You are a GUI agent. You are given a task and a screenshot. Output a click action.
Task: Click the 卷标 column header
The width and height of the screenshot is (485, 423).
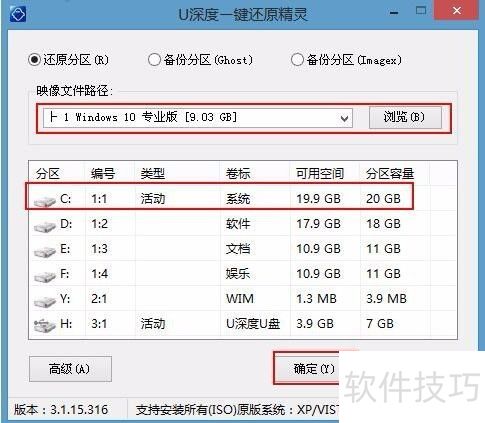pos(238,174)
